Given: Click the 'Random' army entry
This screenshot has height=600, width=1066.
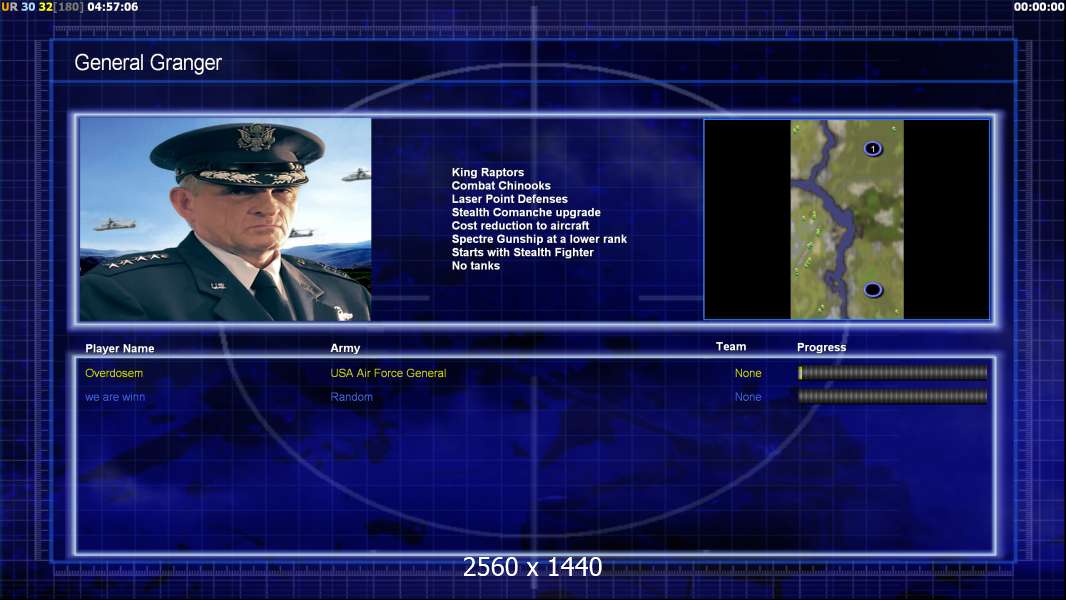Looking at the screenshot, I should (351, 397).
